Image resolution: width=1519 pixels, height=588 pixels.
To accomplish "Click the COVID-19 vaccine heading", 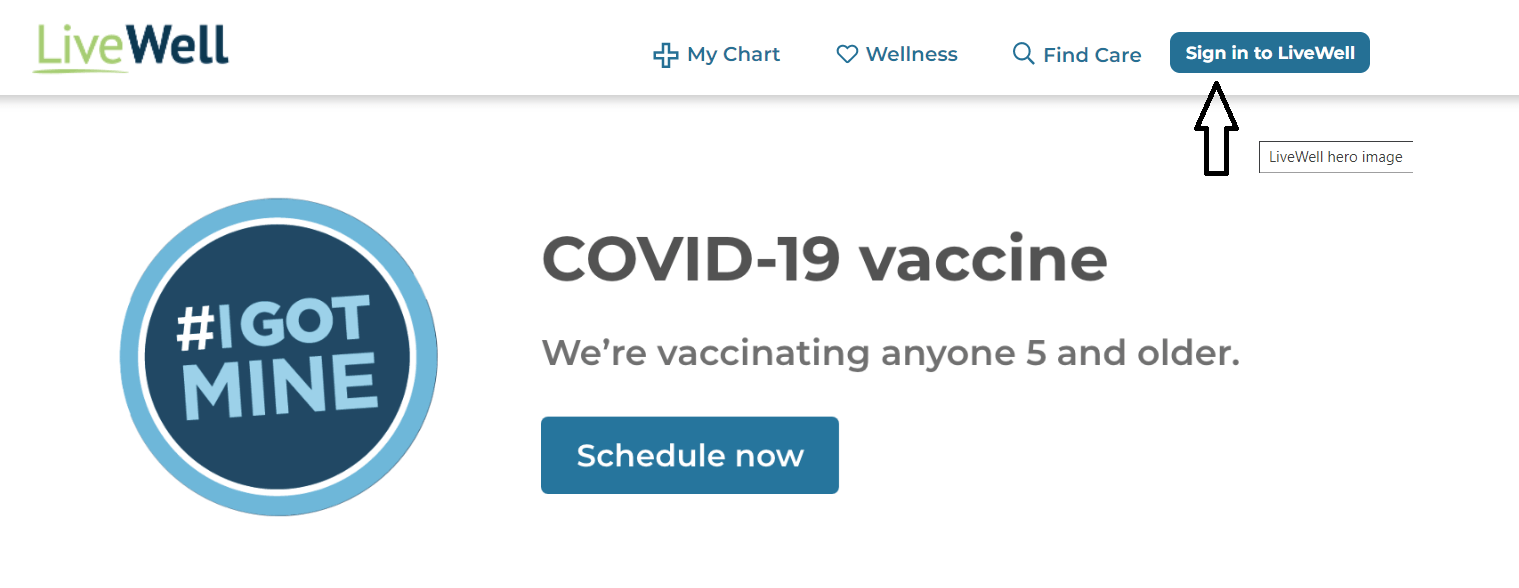I will 824,259.
